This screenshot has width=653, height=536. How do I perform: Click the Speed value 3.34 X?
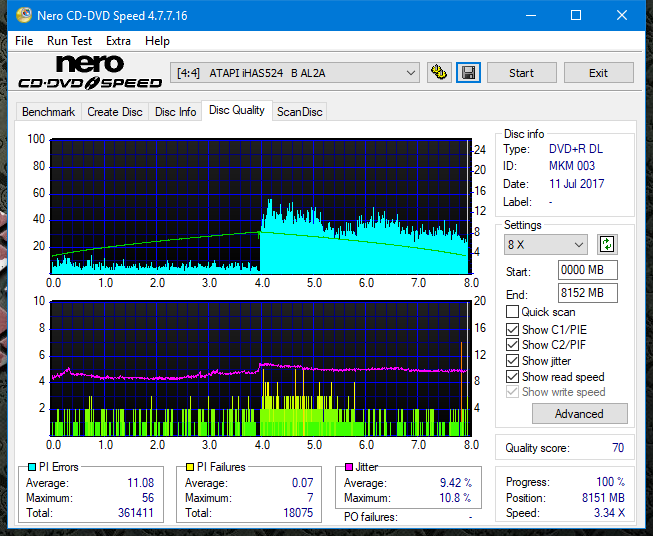tap(609, 513)
